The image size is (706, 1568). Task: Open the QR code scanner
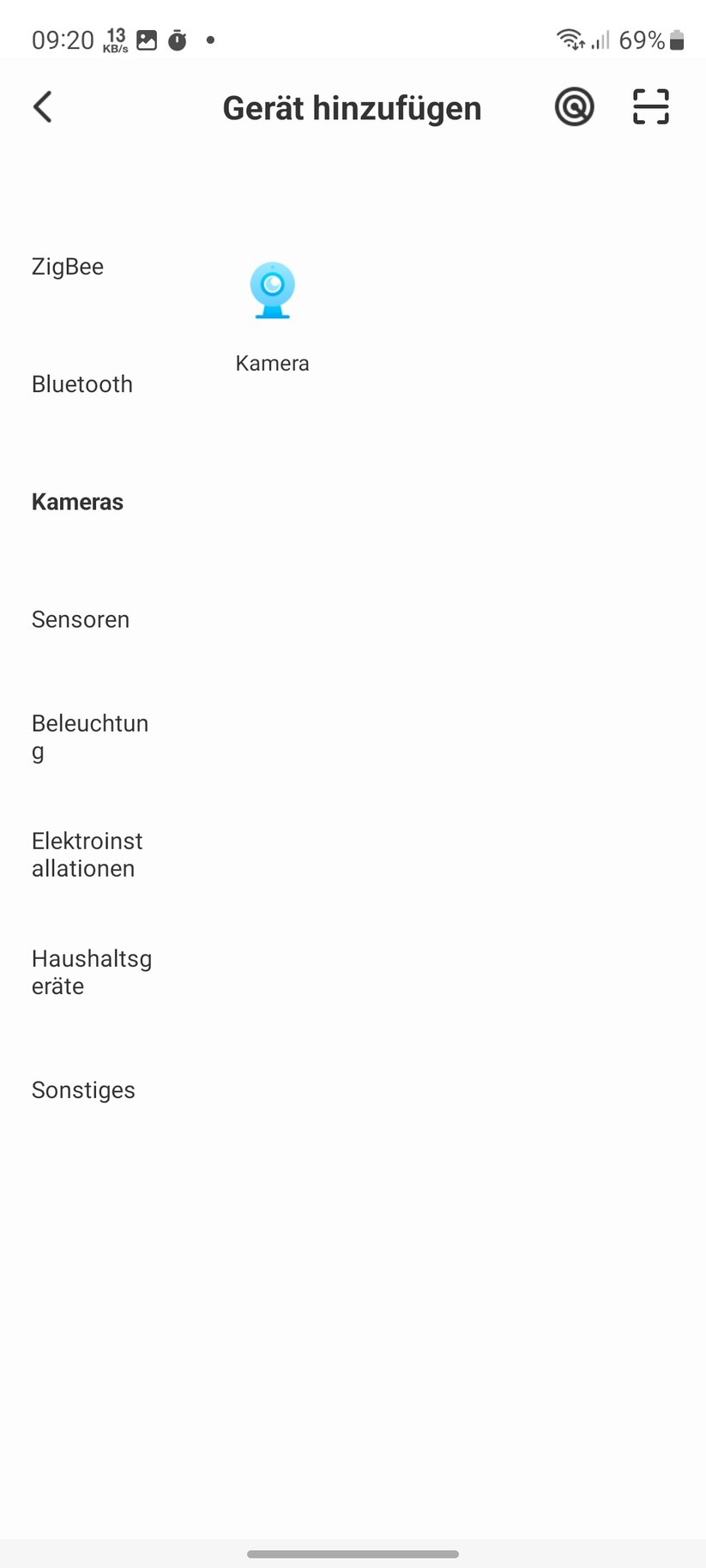650,106
